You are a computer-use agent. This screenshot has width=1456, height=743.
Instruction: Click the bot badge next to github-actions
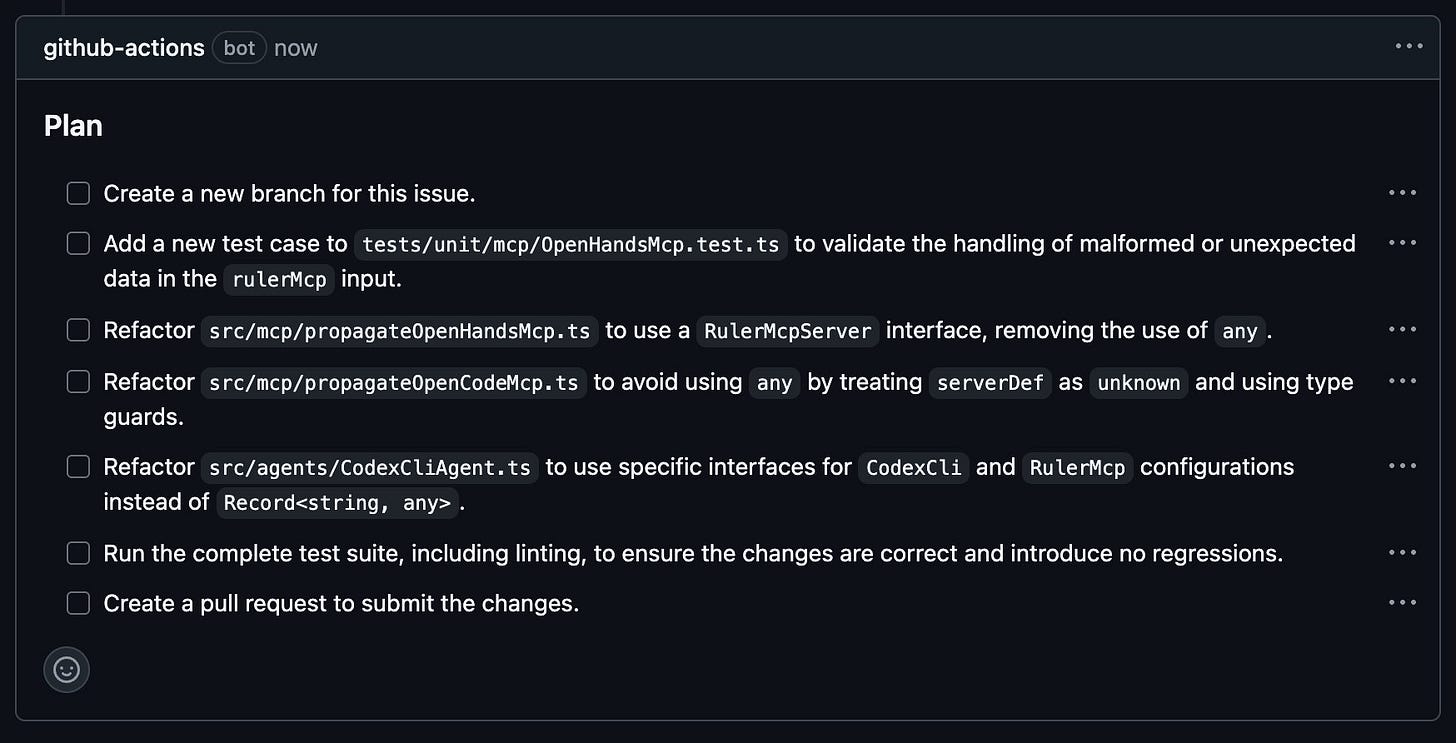point(239,47)
